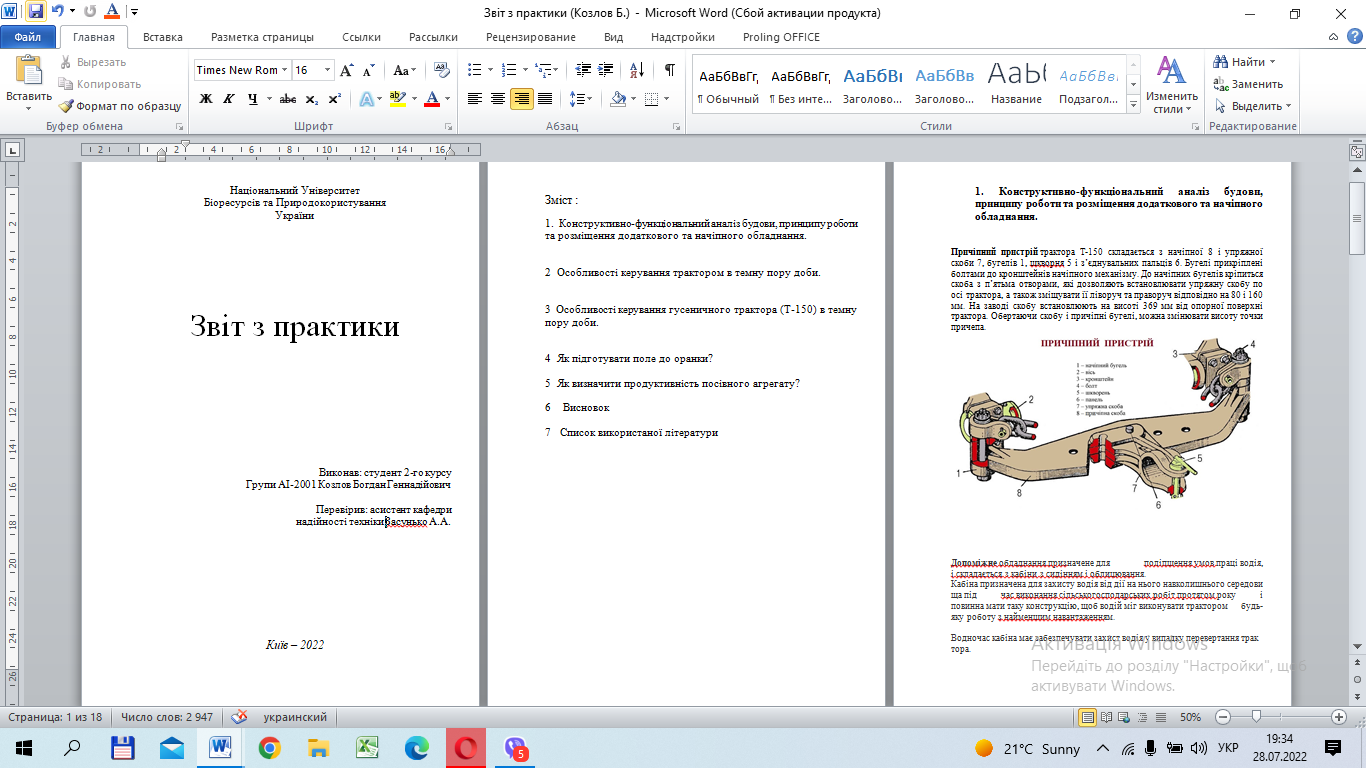Image resolution: width=1366 pixels, height=768 pixels.
Task: Switch to the Рецензирование tab
Action: coord(530,37)
